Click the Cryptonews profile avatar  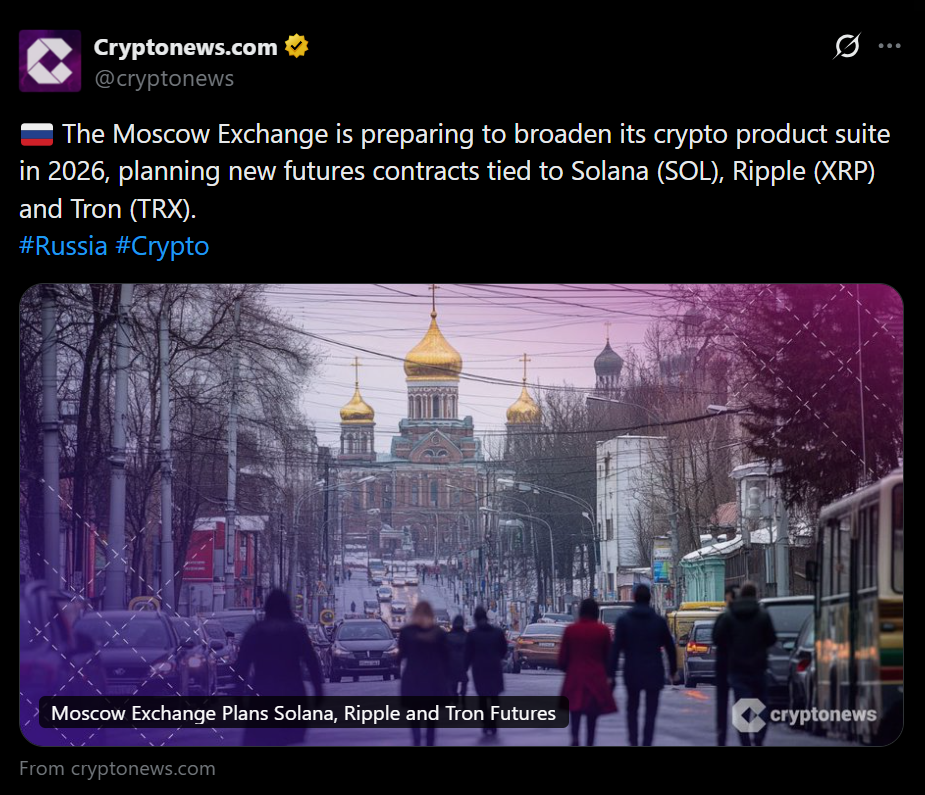pyautogui.click(x=50, y=61)
